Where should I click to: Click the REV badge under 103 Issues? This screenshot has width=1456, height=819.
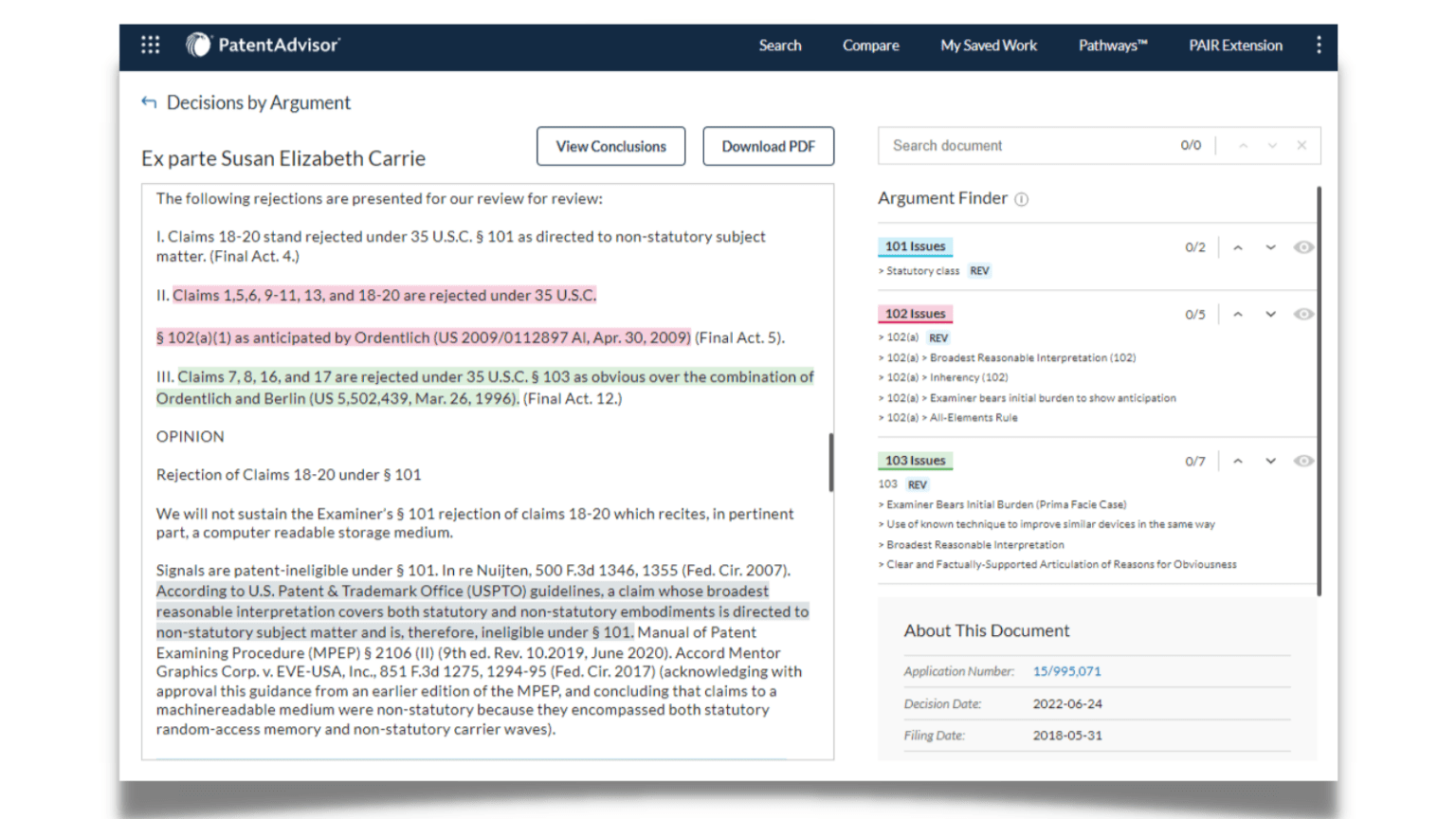point(919,485)
